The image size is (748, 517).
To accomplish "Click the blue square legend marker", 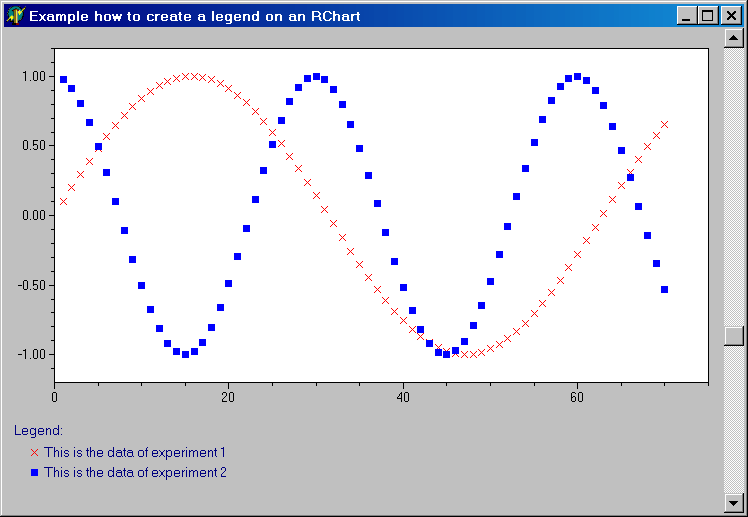I will 35,472.
